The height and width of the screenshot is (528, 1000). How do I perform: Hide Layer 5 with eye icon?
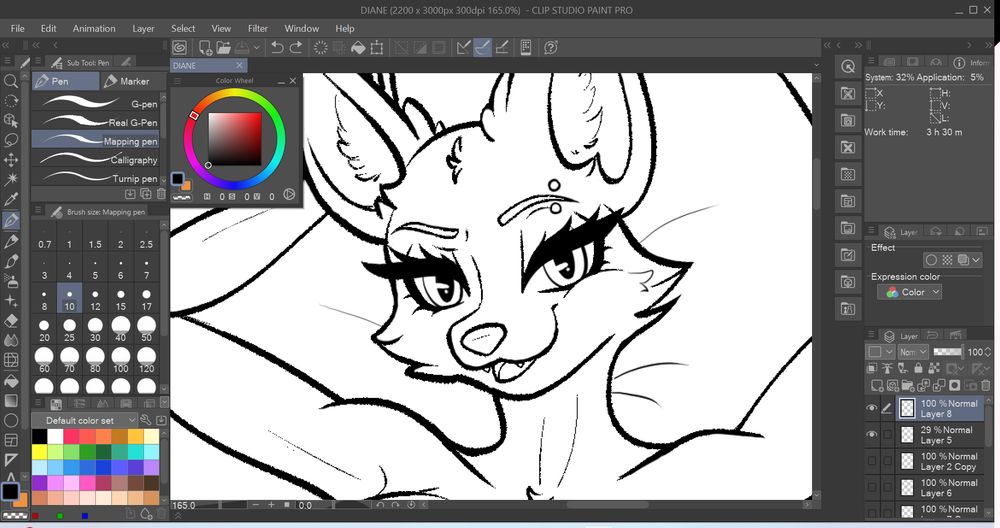tap(871, 434)
